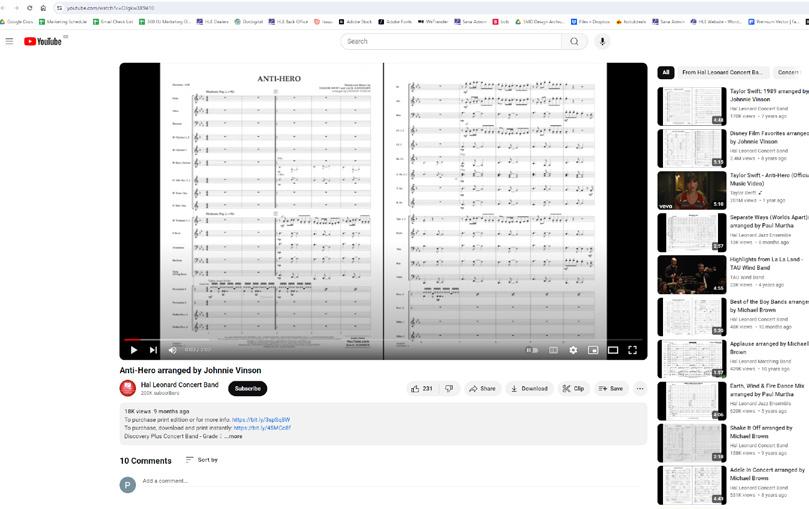
Task: Open Shake It Off arranged video
Action: coord(692,444)
